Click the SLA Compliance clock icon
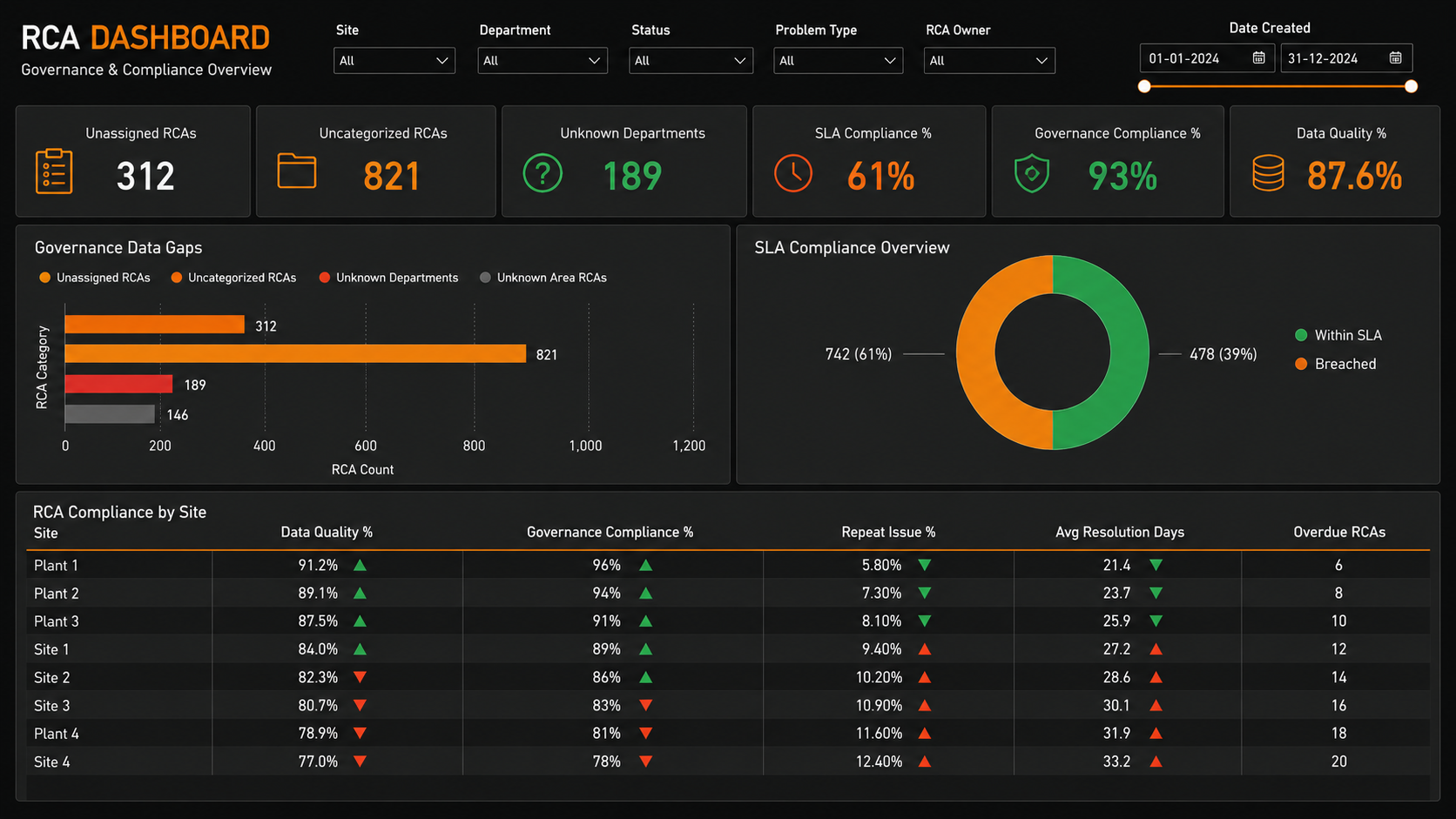The width and height of the screenshot is (1456, 819). 793,173
